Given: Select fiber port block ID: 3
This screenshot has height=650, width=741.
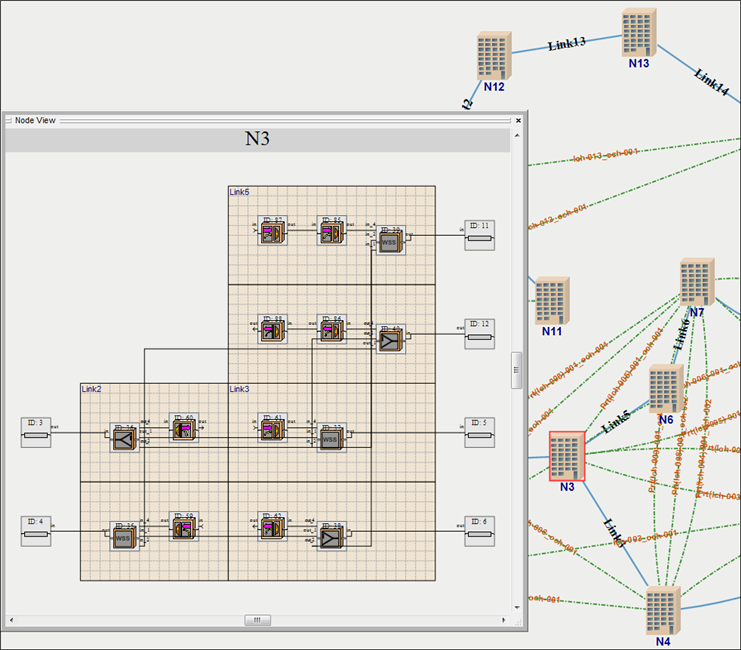Looking at the screenshot, I should coord(36,433).
